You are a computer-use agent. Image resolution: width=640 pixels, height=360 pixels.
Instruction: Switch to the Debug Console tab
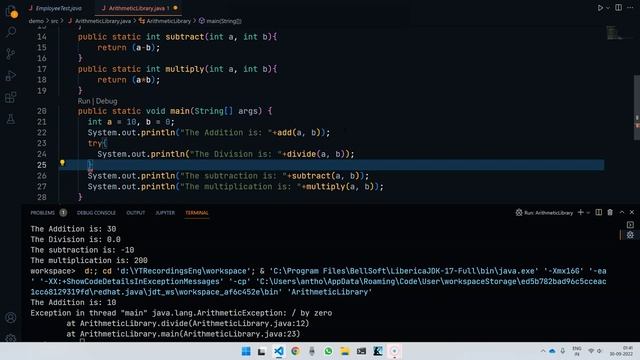coord(96,213)
